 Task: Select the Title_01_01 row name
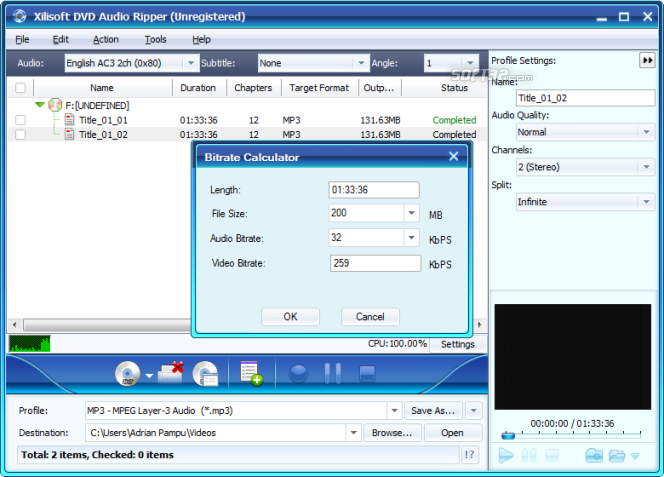(103, 120)
